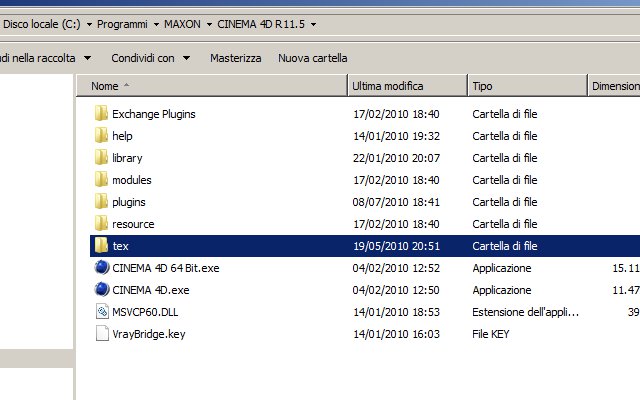The image size is (640, 400).
Task: Click CINEMA 4D R11.5 breadcrumb segment
Action: [261, 24]
